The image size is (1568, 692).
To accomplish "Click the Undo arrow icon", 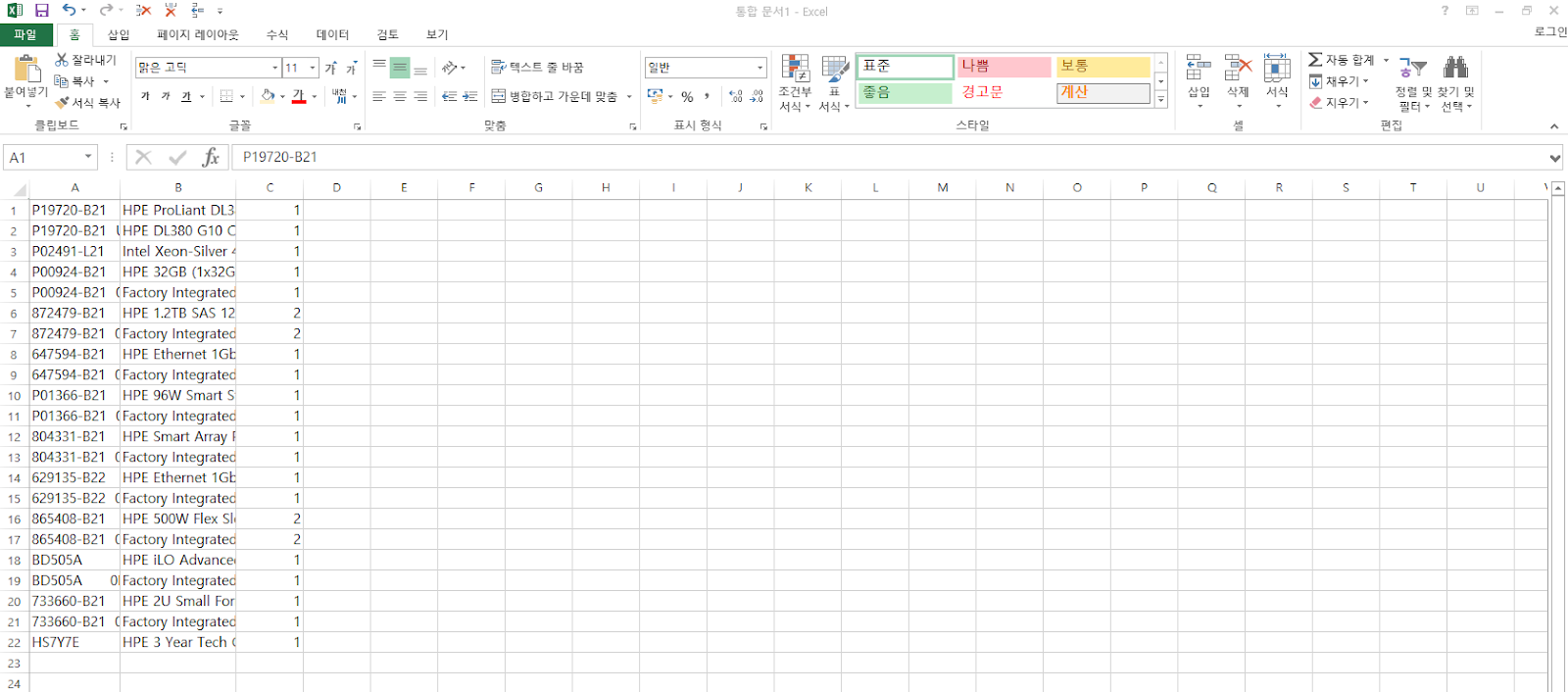I will pyautogui.click(x=69, y=10).
